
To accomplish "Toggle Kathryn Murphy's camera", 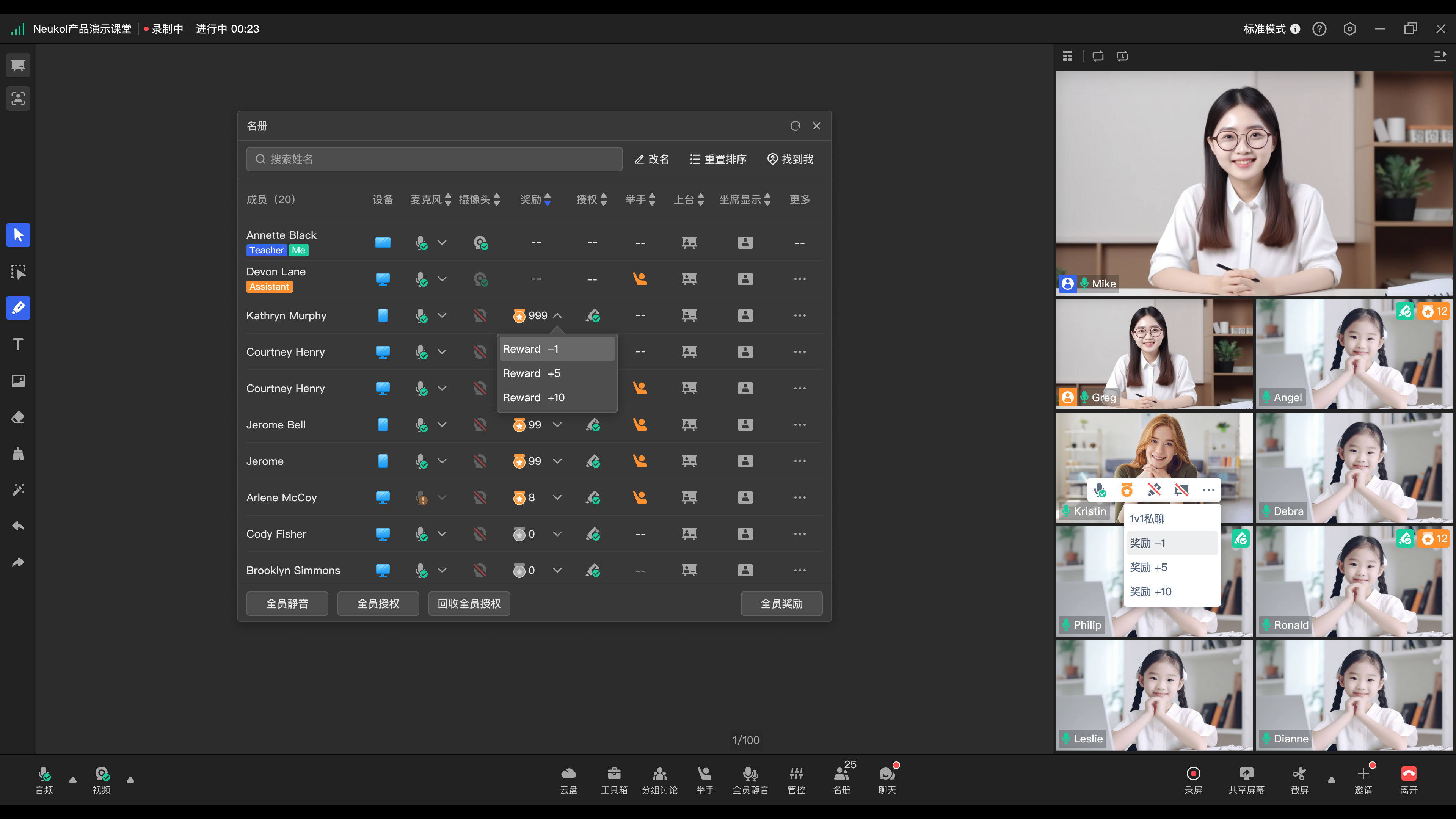I will pyautogui.click(x=480, y=315).
